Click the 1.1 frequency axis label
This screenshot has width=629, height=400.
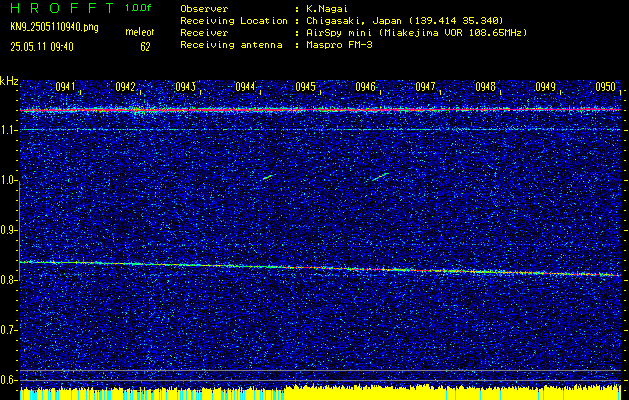tap(8, 130)
